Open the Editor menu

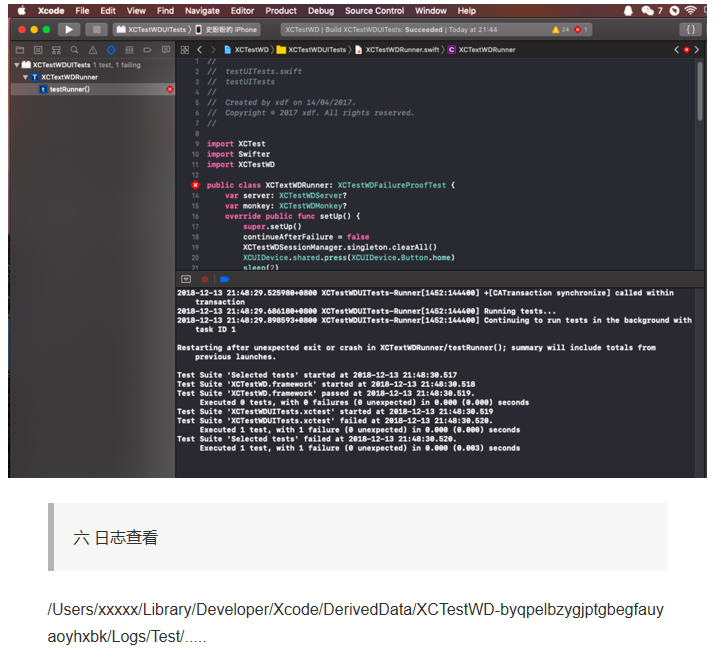pyautogui.click(x=242, y=11)
